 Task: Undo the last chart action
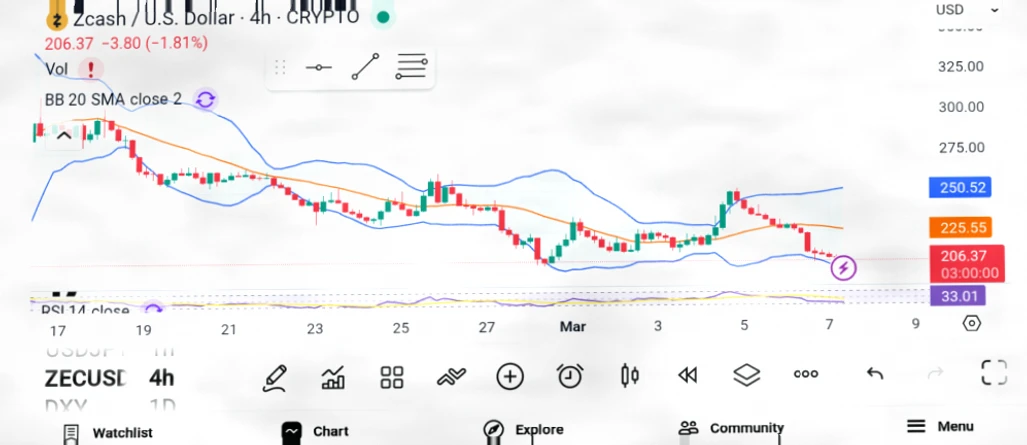pyautogui.click(x=875, y=374)
